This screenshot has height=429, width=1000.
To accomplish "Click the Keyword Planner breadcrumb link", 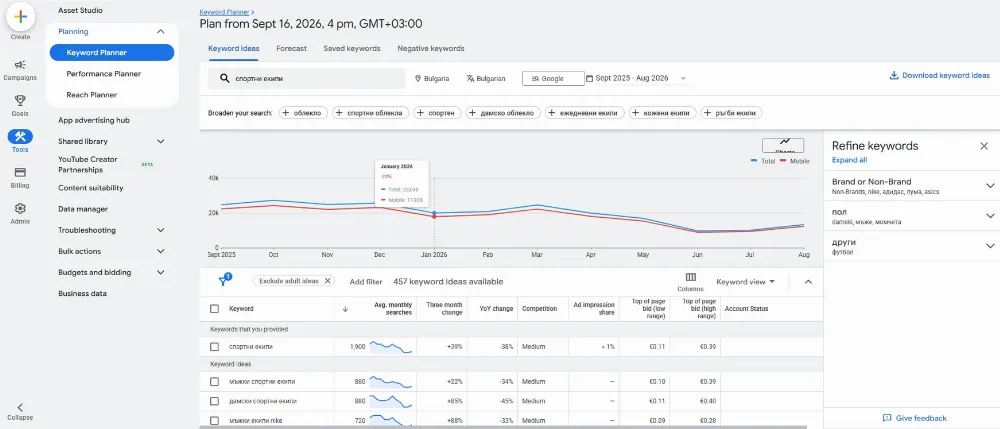I will [x=224, y=12].
